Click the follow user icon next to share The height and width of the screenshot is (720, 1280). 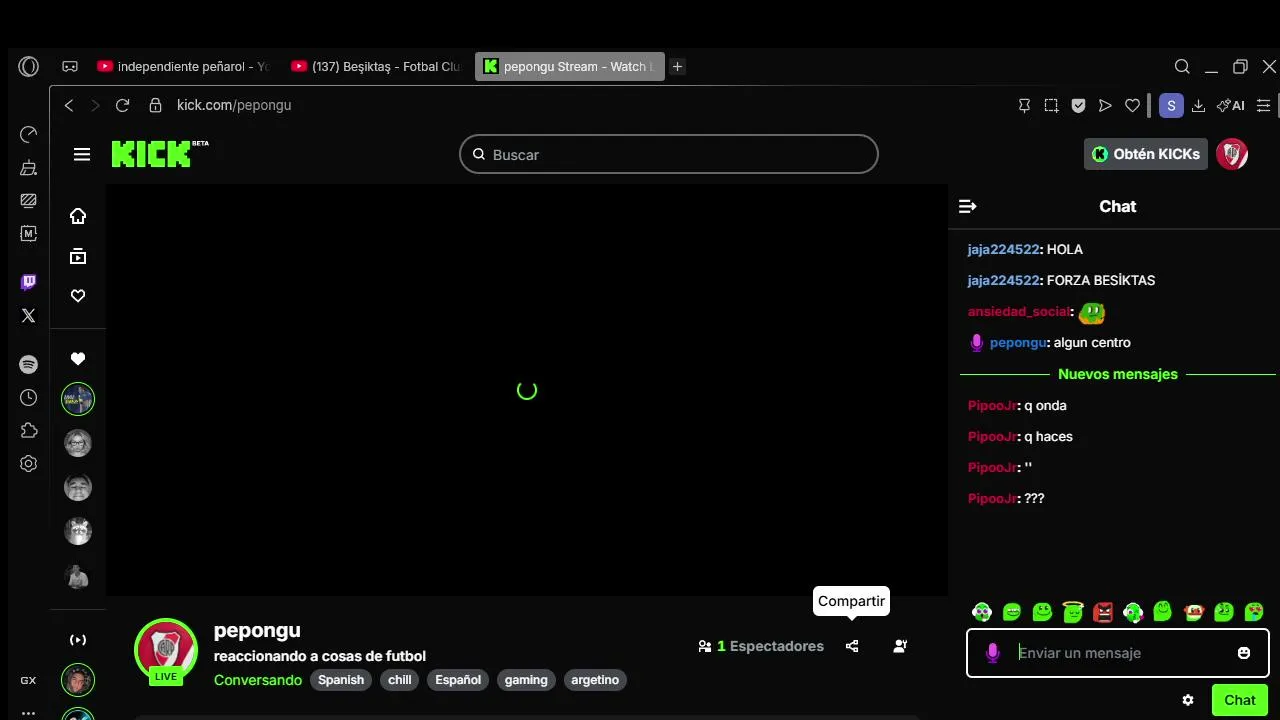tap(900, 646)
